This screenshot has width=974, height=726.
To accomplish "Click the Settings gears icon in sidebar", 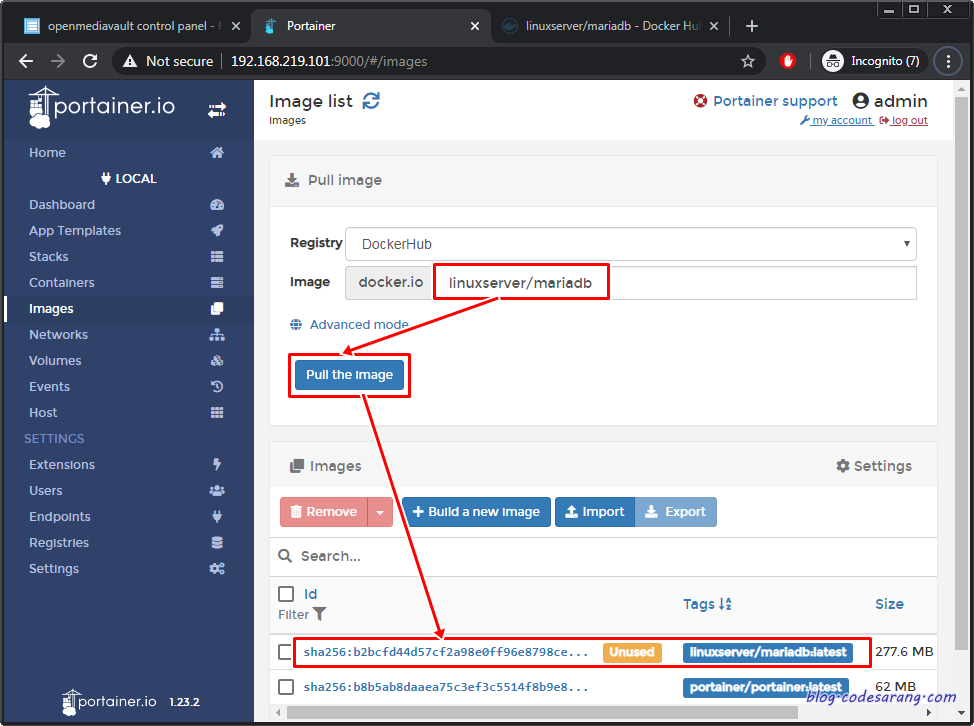I will 217,569.
